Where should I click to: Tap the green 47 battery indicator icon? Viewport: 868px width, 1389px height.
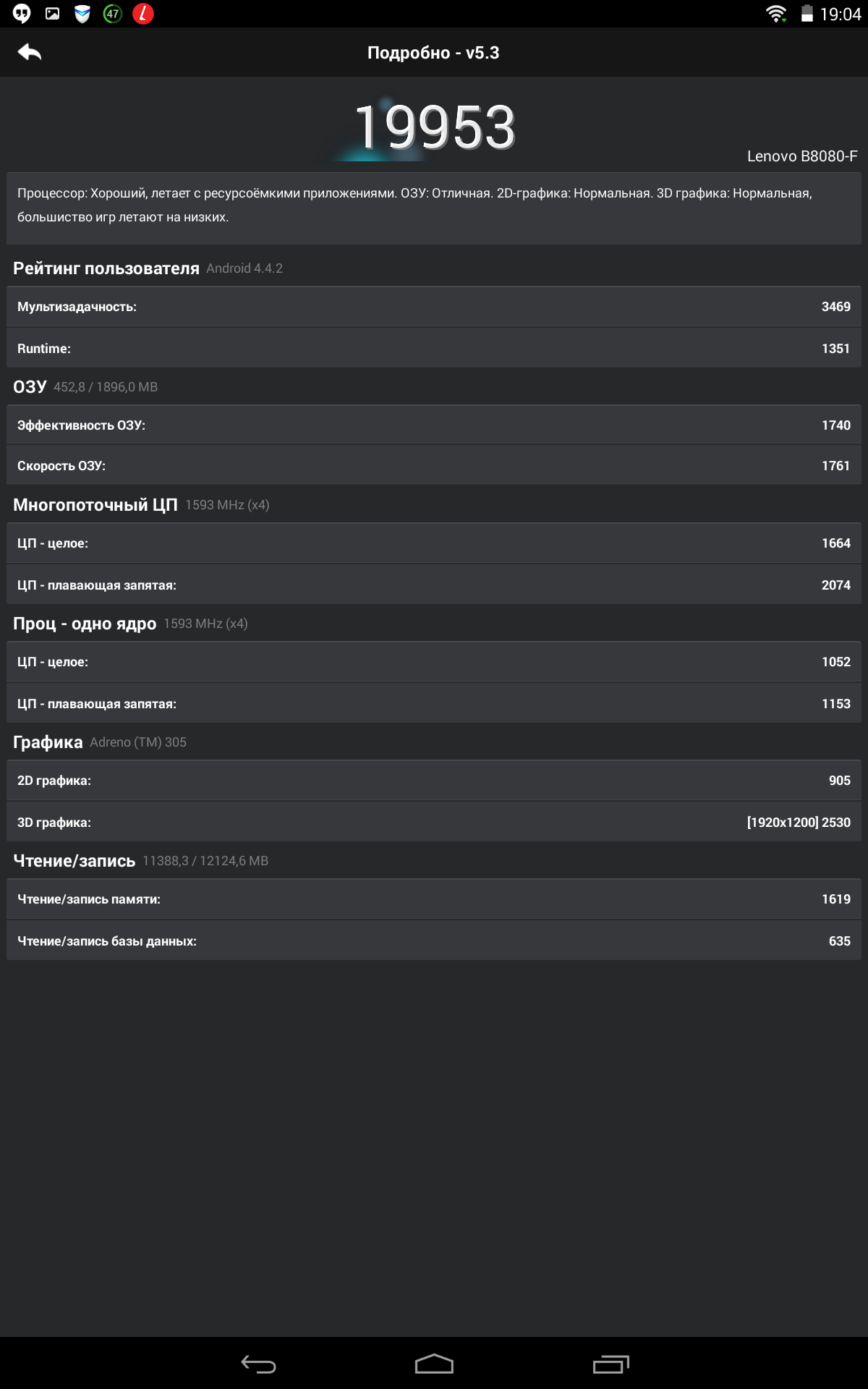coord(113,14)
